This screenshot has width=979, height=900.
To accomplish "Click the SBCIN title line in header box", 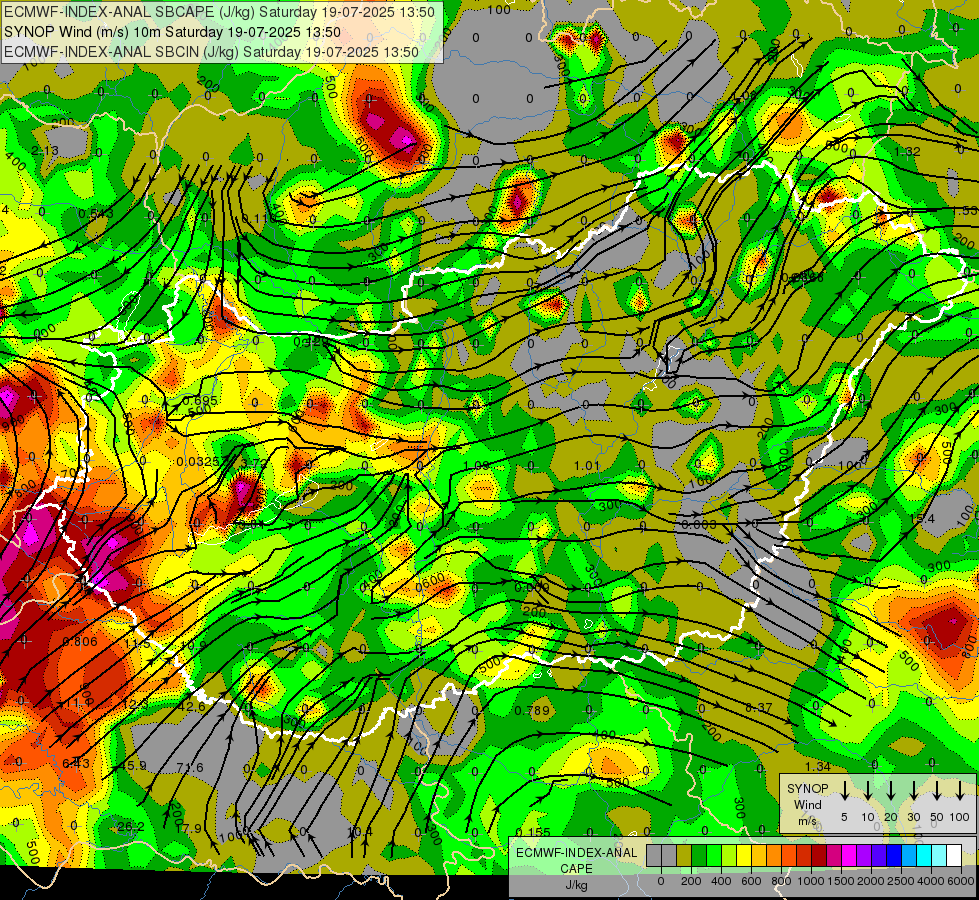I will pos(211,52).
